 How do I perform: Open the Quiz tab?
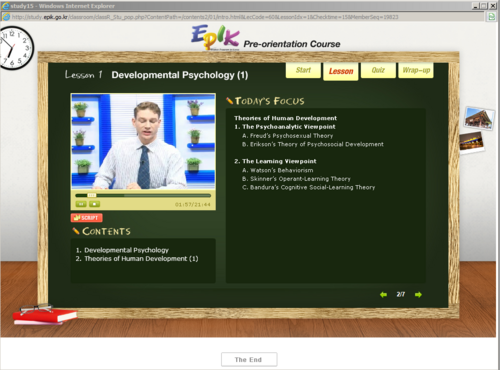(378, 70)
